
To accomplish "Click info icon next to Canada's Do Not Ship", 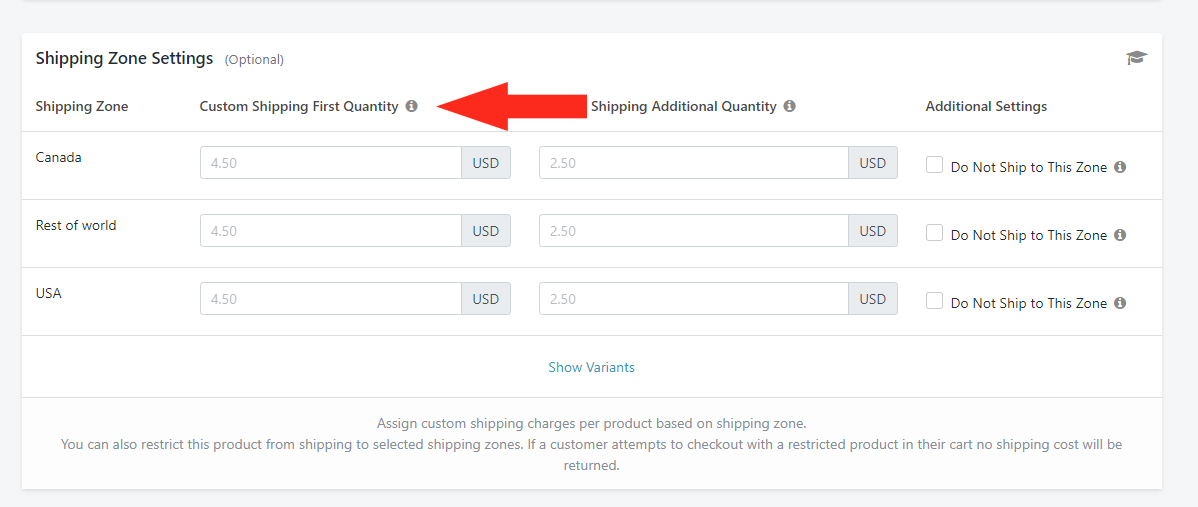I will [x=1120, y=166].
